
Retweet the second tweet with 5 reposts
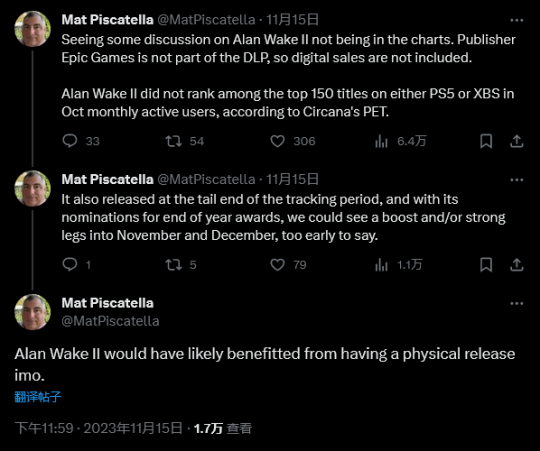pyautogui.click(x=174, y=265)
